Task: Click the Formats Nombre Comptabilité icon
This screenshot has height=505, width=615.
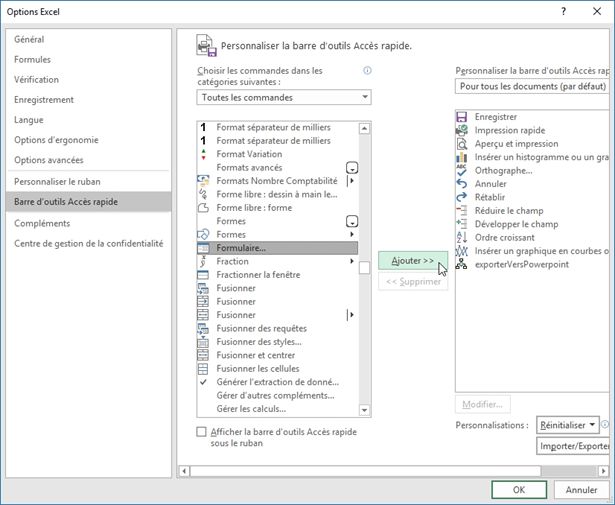Action: click(x=203, y=181)
